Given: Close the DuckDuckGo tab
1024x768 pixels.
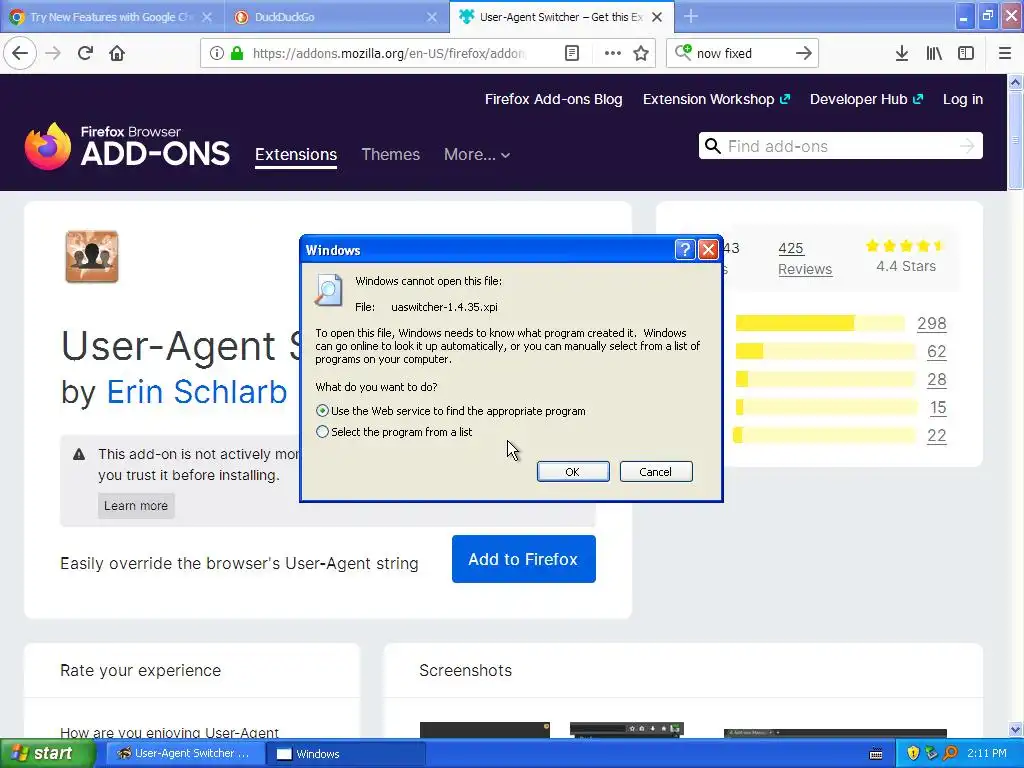Looking at the screenshot, I should point(432,17).
